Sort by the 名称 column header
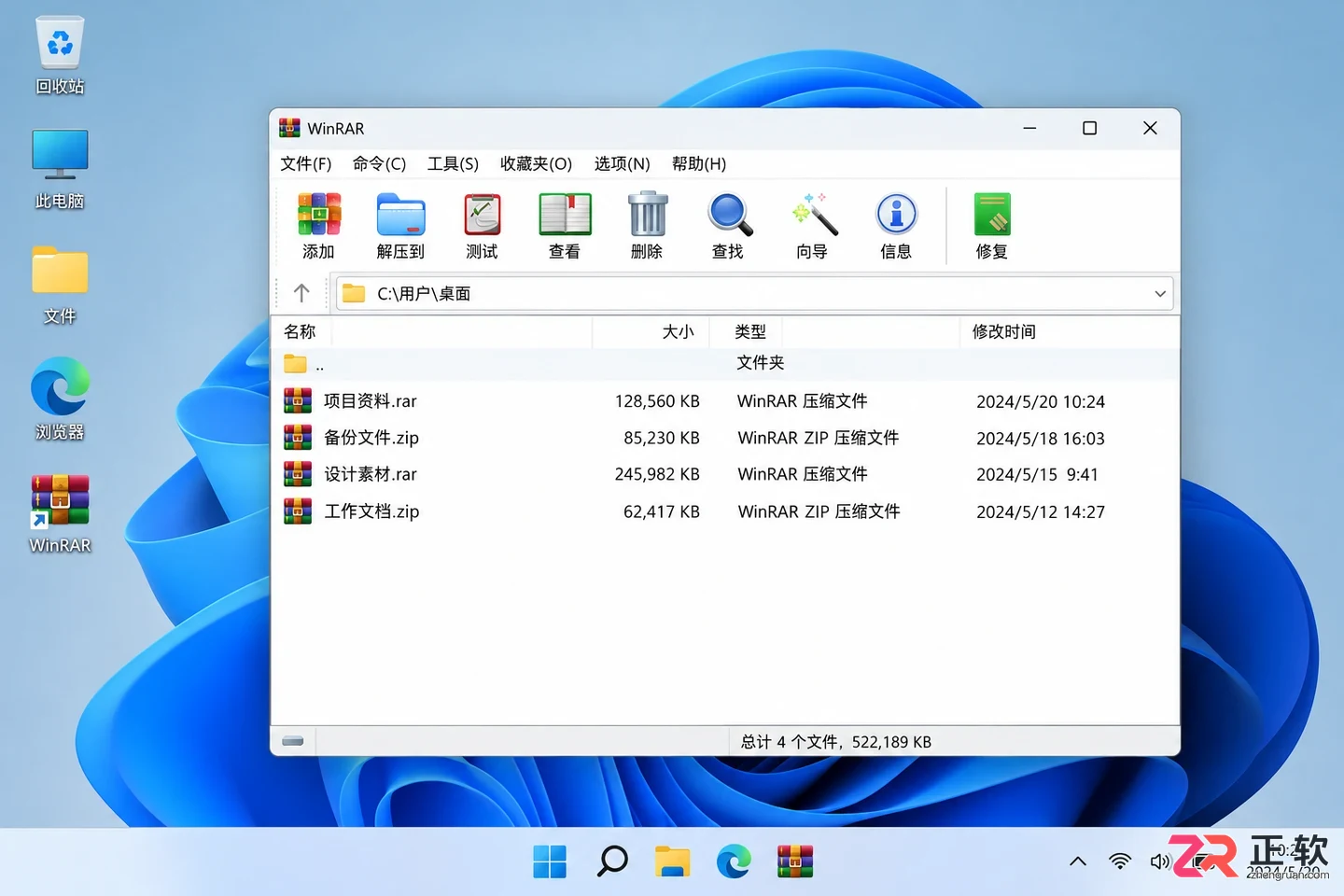The height and width of the screenshot is (896, 1344). point(301,332)
